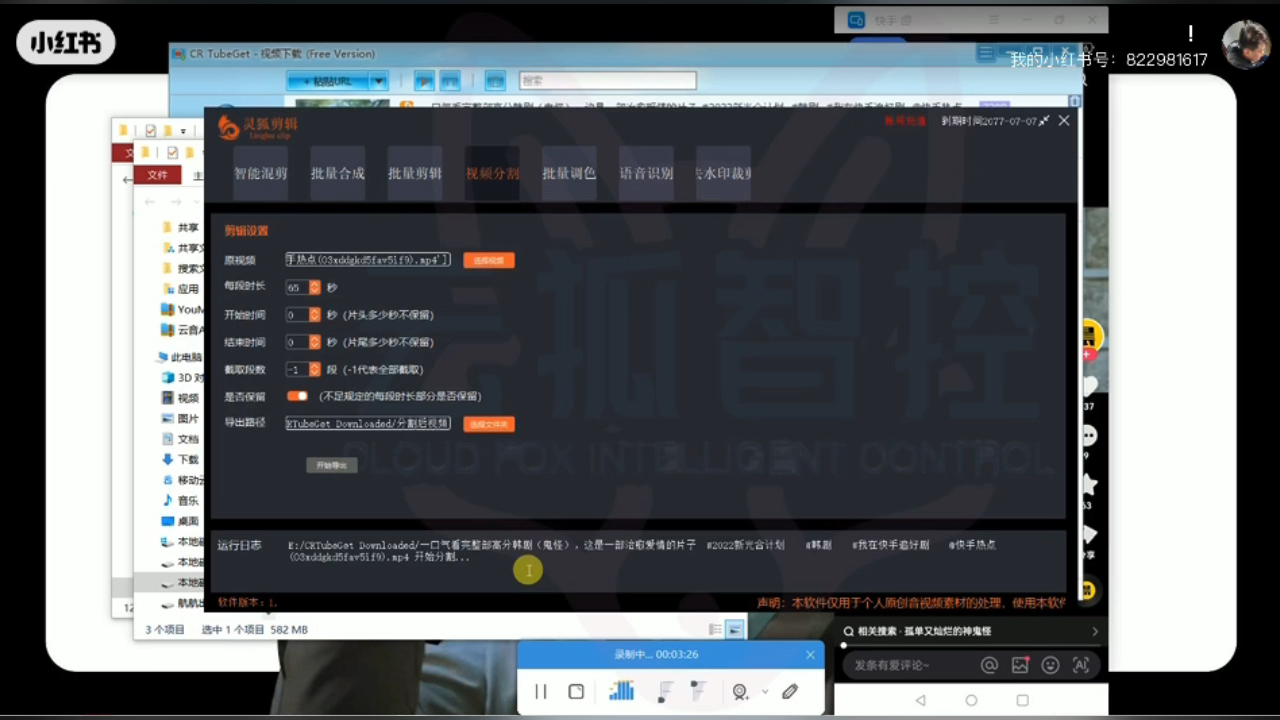Click the 小红书 logo badge
1280x720 pixels.
[x=66, y=43]
